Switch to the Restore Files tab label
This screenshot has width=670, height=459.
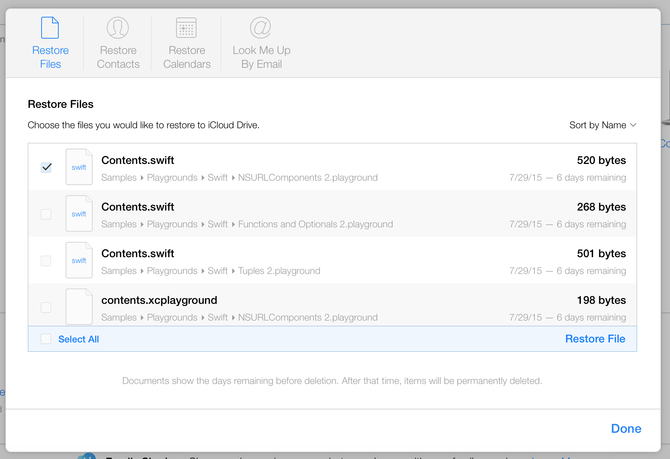click(50, 57)
